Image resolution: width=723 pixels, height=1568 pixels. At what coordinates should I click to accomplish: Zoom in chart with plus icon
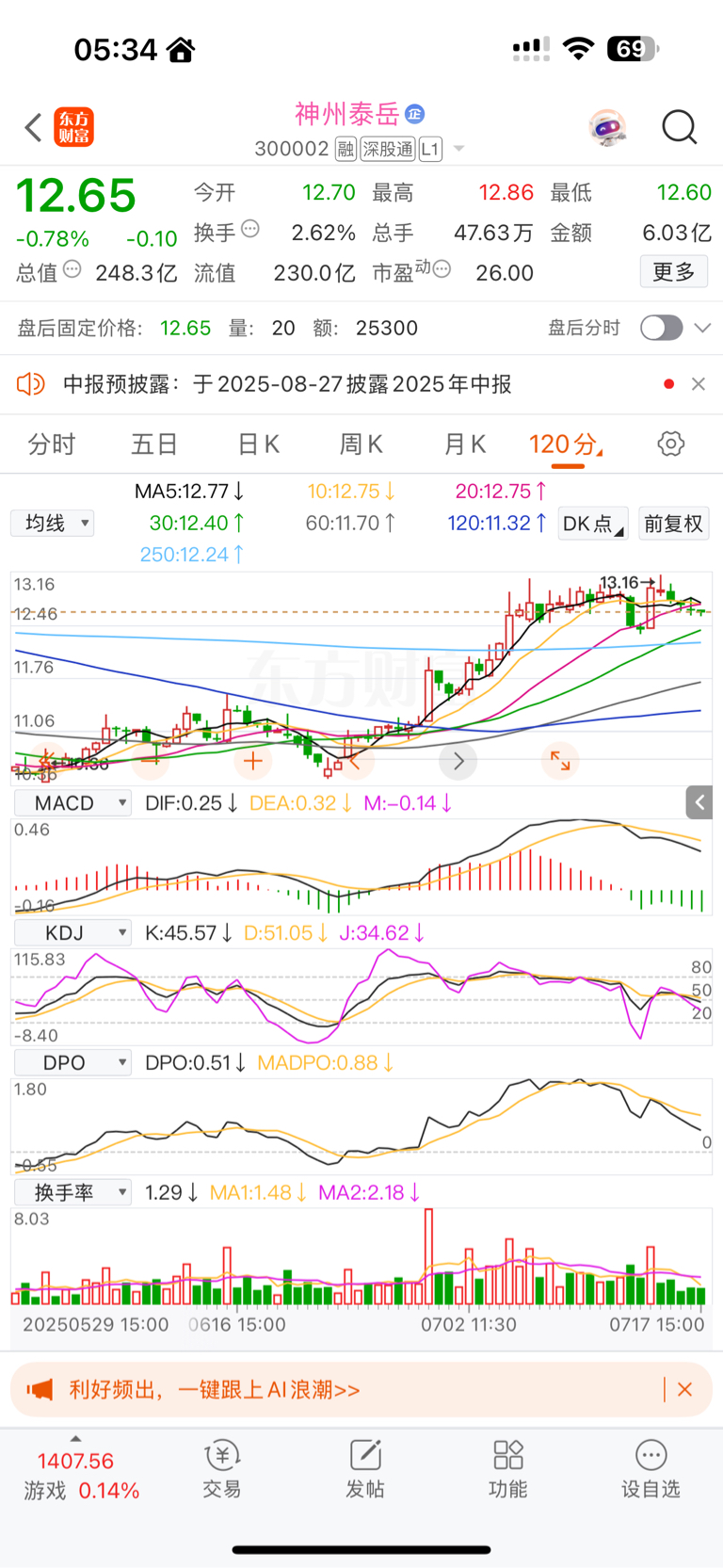click(x=252, y=761)
